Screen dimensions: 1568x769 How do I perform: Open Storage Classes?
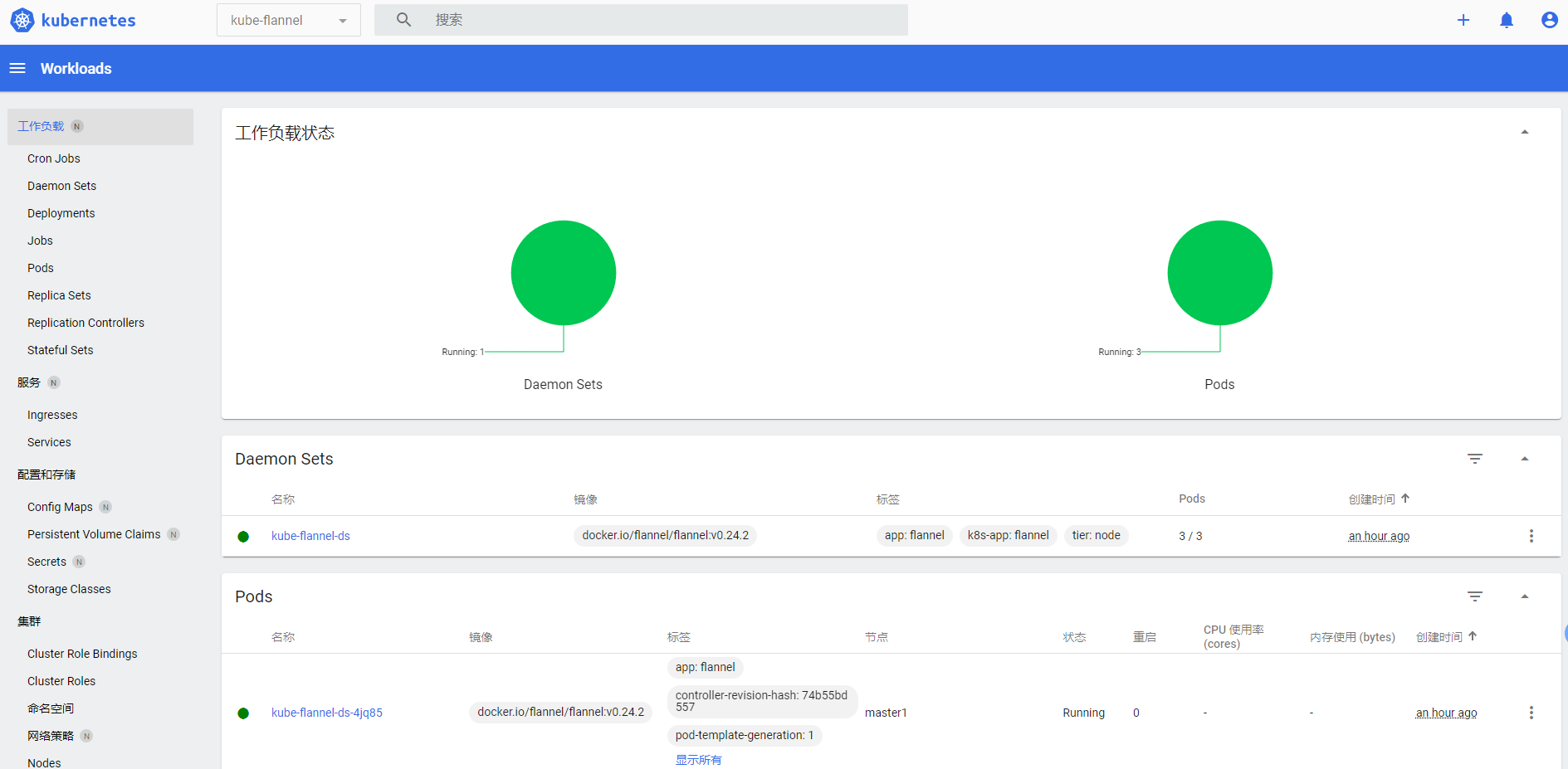[69, 589]
